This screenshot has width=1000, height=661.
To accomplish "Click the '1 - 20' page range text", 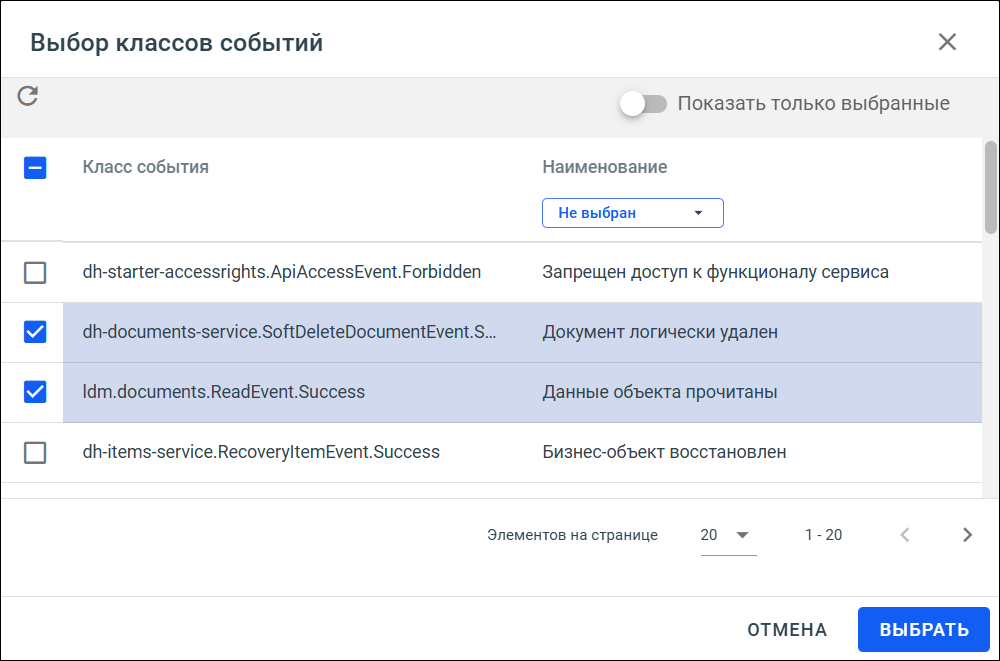I will click(823, 535).
